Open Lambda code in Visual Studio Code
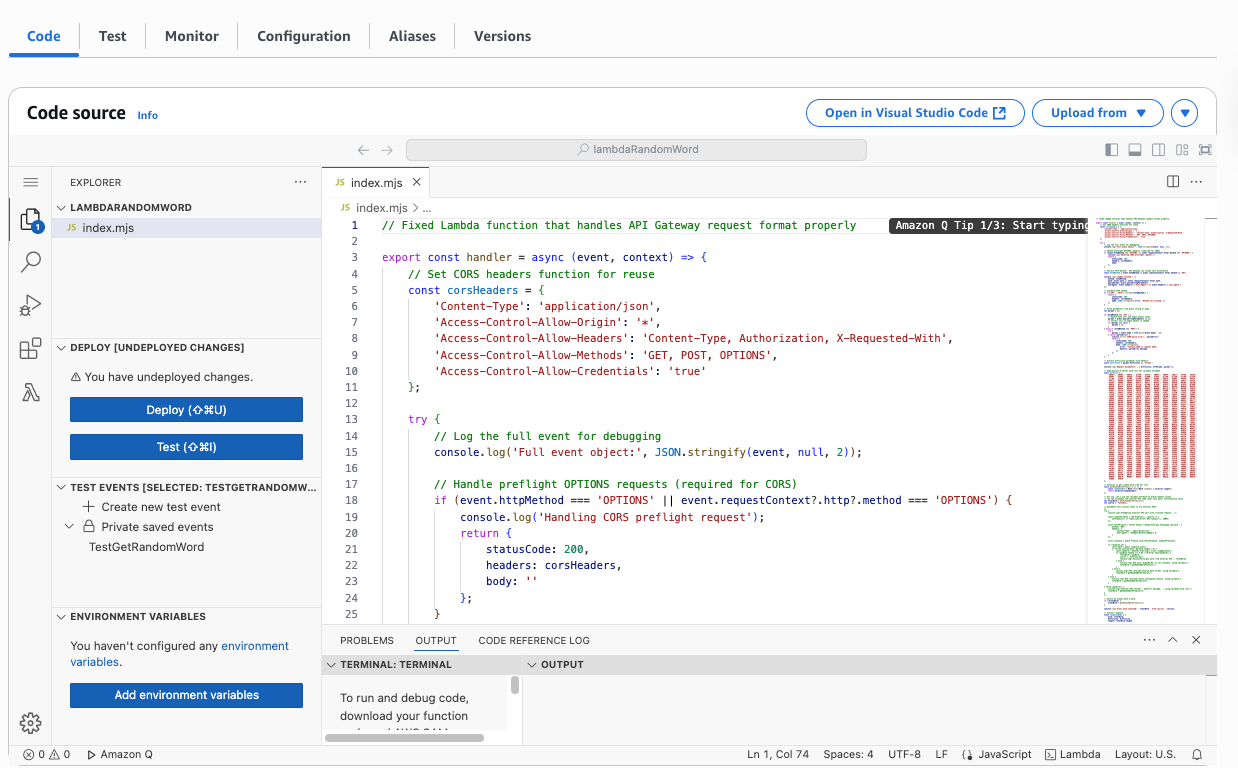The height and width of the screenshot is (768, 1238). point(914,113)
